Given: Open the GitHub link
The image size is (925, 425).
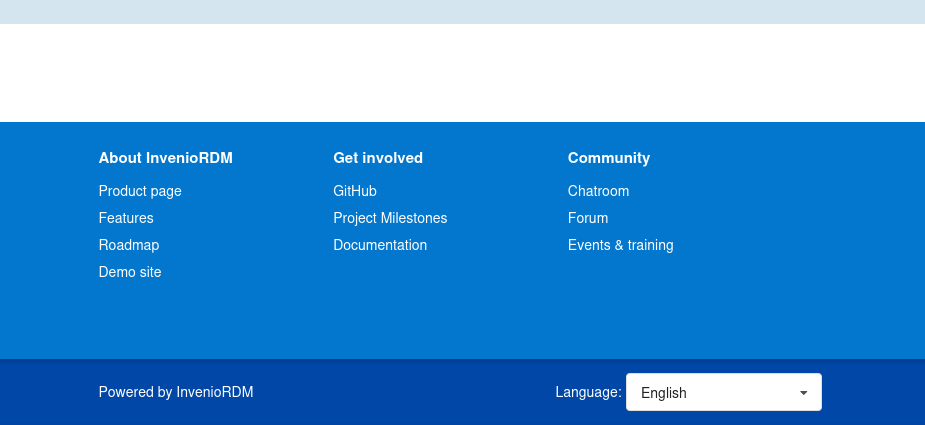Looking at the screenshot, I should 355,191.
